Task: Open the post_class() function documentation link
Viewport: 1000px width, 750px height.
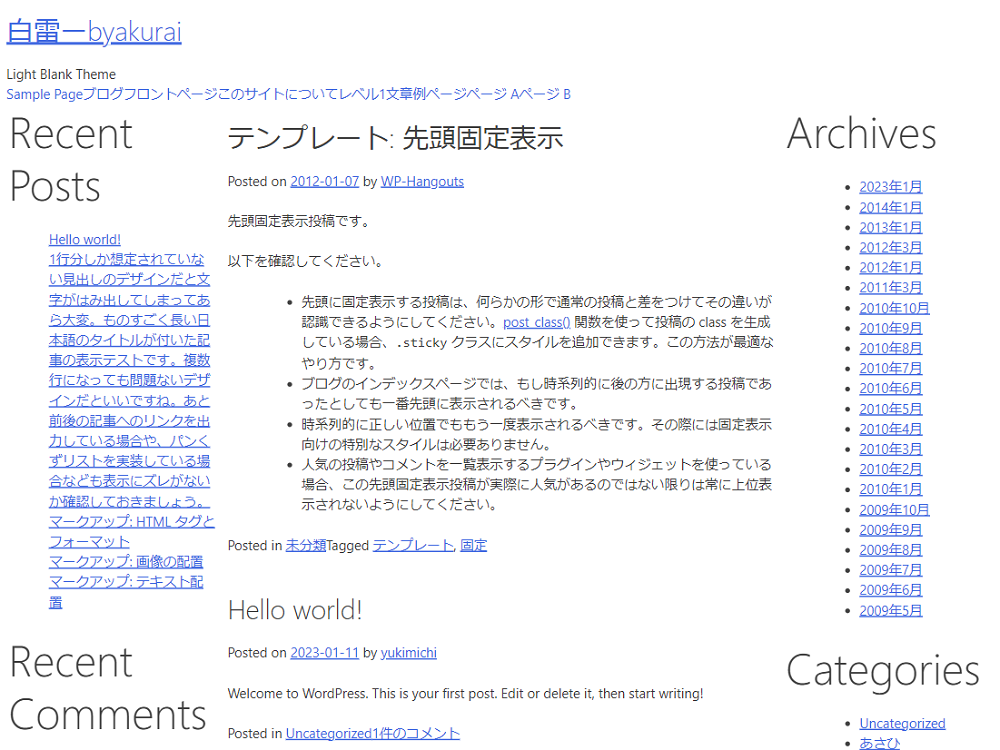Action: click(535, 321)
